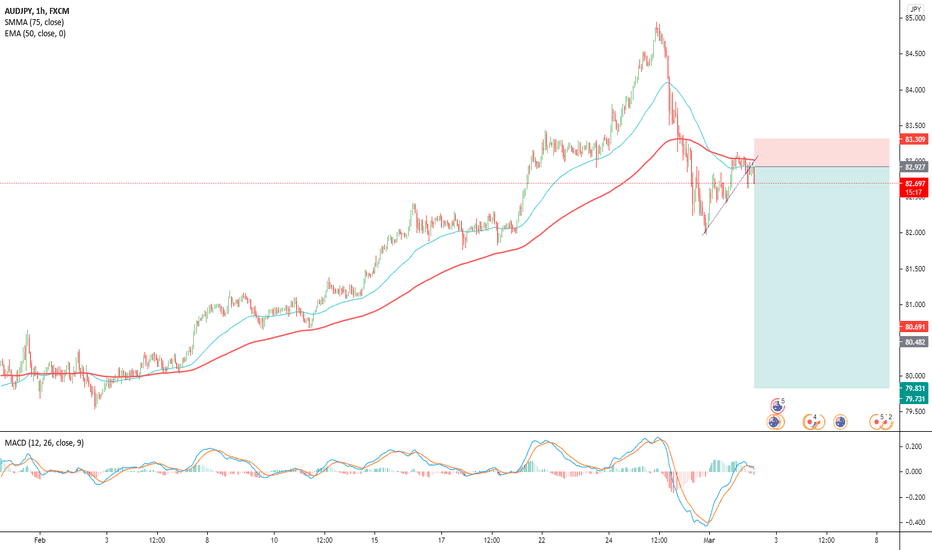Image resolution: width=932 pixels, height=550 pixels.
Task: Click the 24 date label on time axis
Action: click(x=609, y=540)
